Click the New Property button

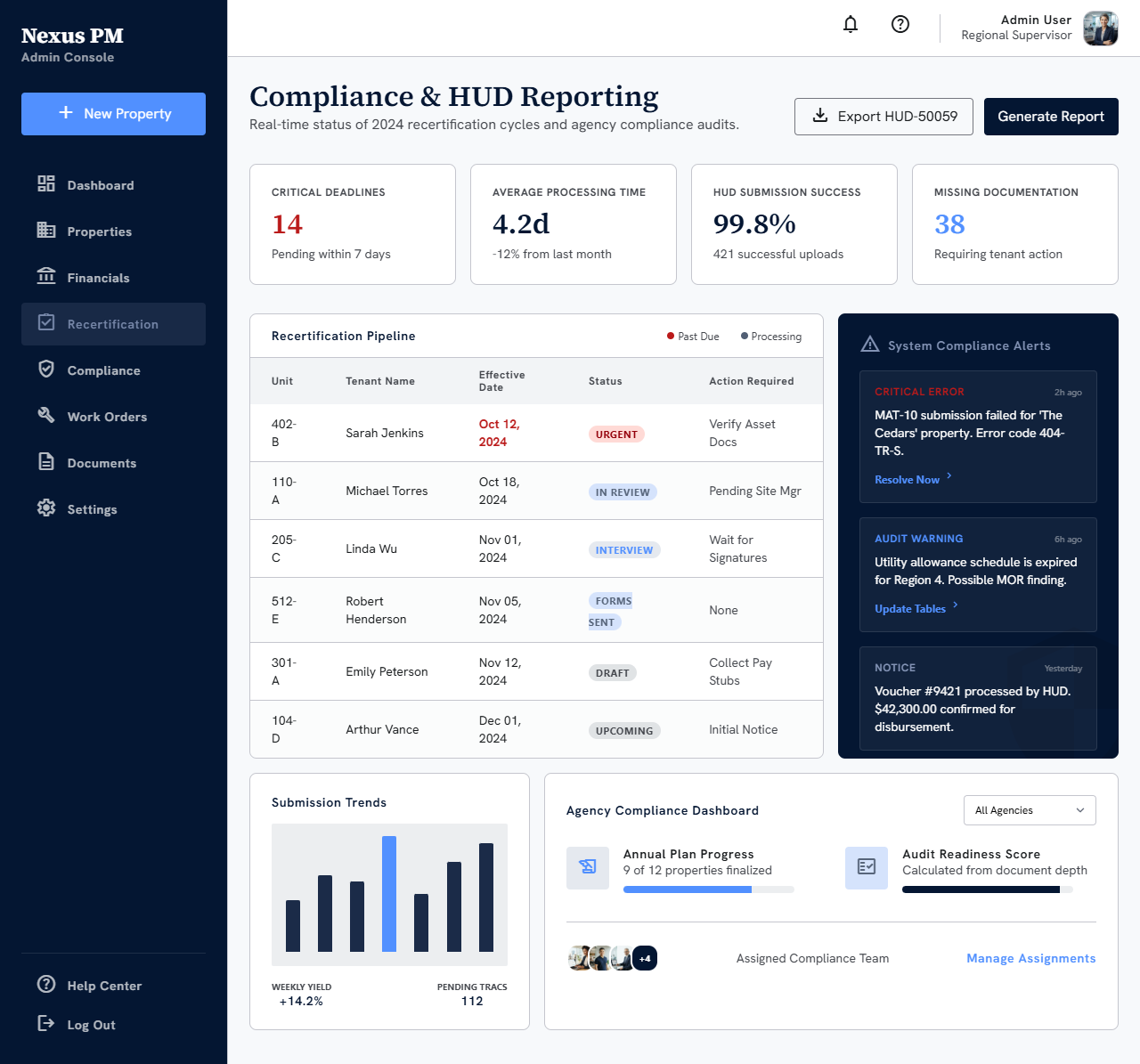[x=113, y=114]
